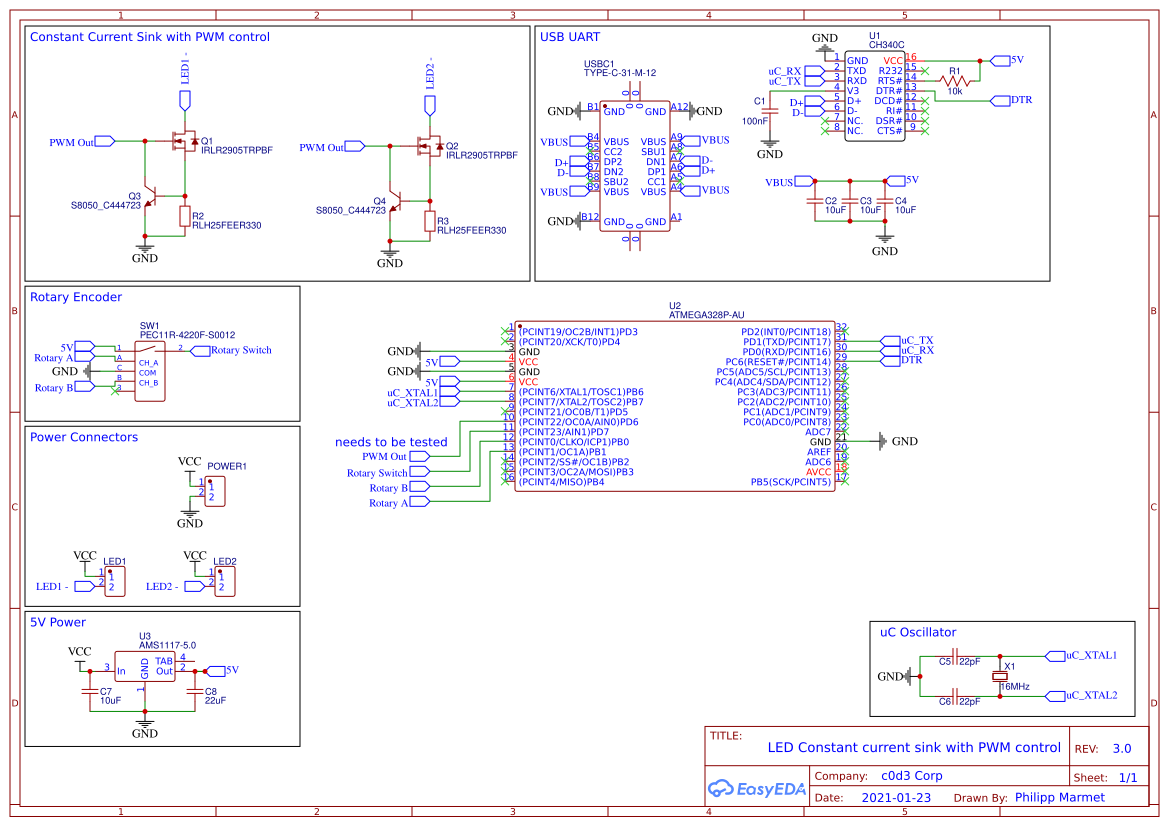Image resolution: width=1169 pixels, height=827 pixels.
Task: Select the U2 ATMEGA328P chip body
Action: coord(675,406)
